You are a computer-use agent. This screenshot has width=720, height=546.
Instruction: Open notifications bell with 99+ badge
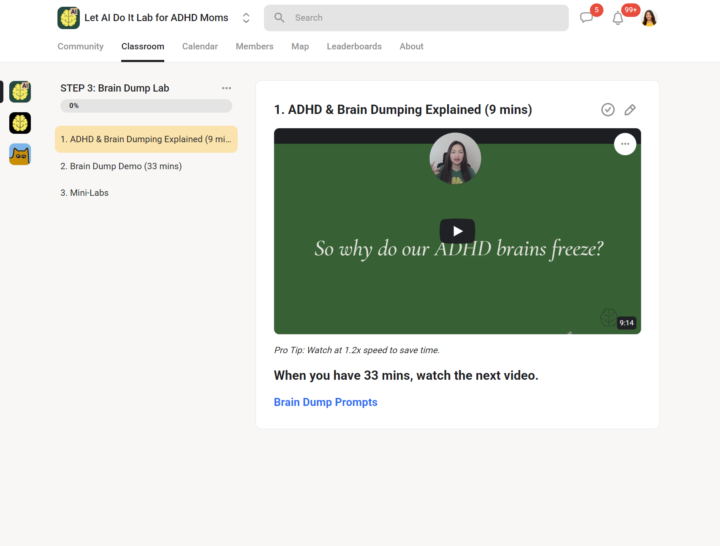tap(618, 18)
